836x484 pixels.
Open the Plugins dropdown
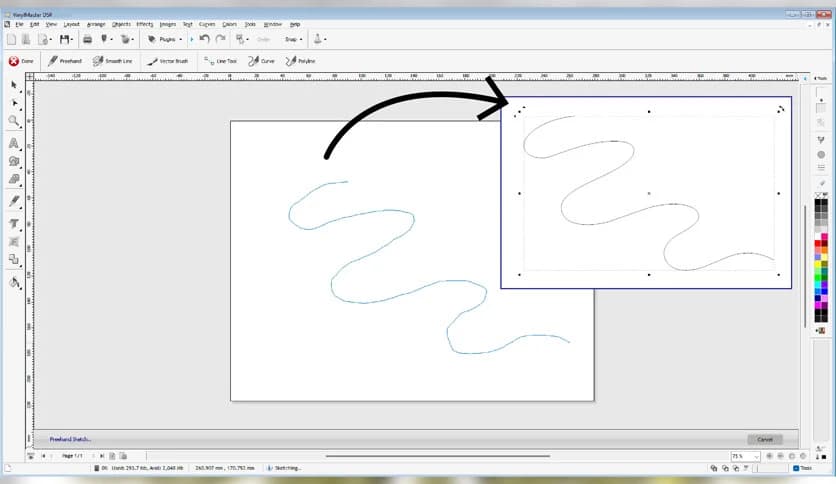[165, 39]
